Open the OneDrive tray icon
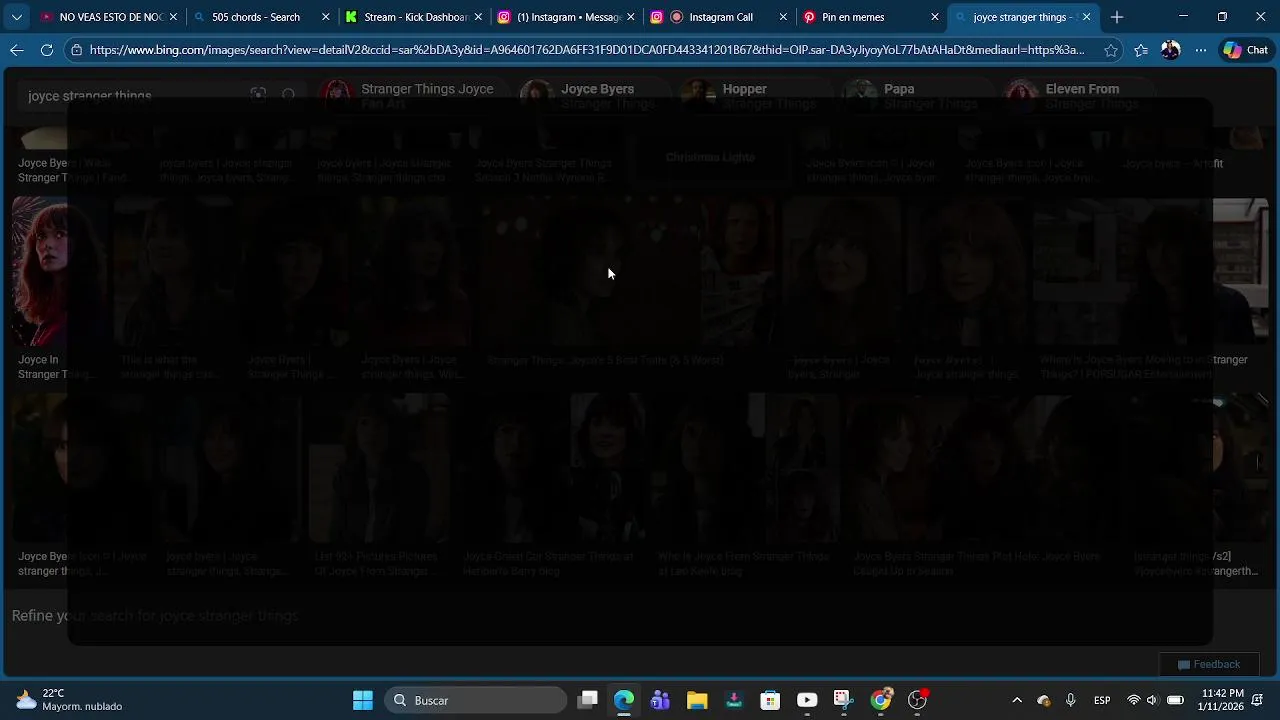The height and width of the screenshot is (720, 1280). point(1044,700)
